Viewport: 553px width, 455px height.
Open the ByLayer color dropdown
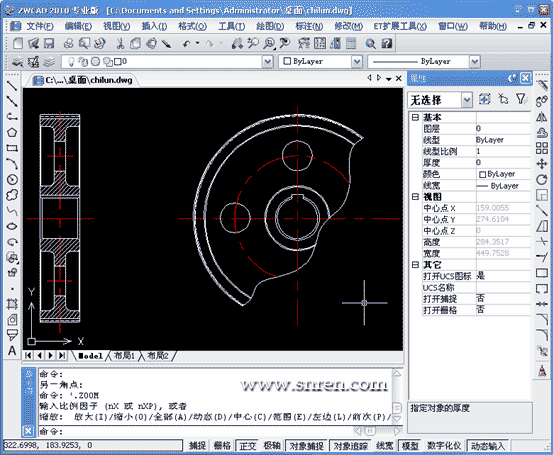357,62
